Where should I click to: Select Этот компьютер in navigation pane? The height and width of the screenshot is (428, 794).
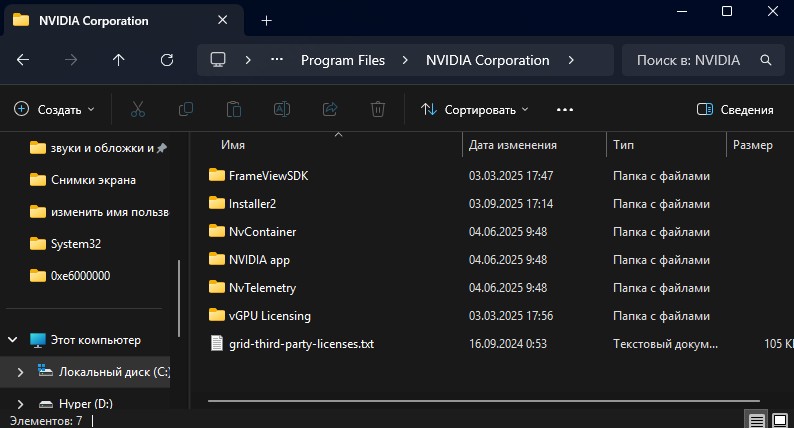coord(96,340)
